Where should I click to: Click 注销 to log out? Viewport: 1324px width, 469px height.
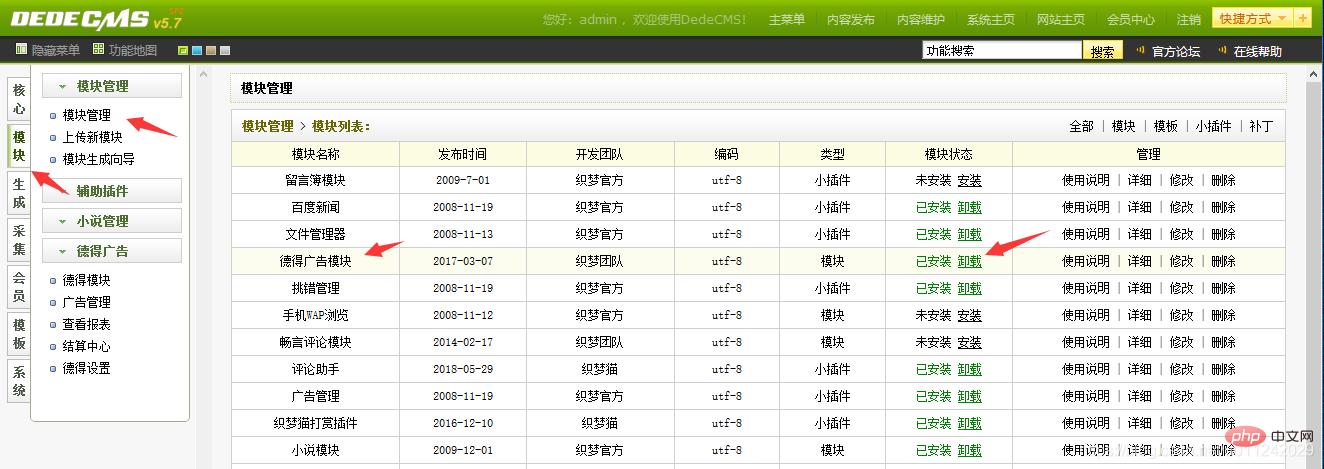1189,20
